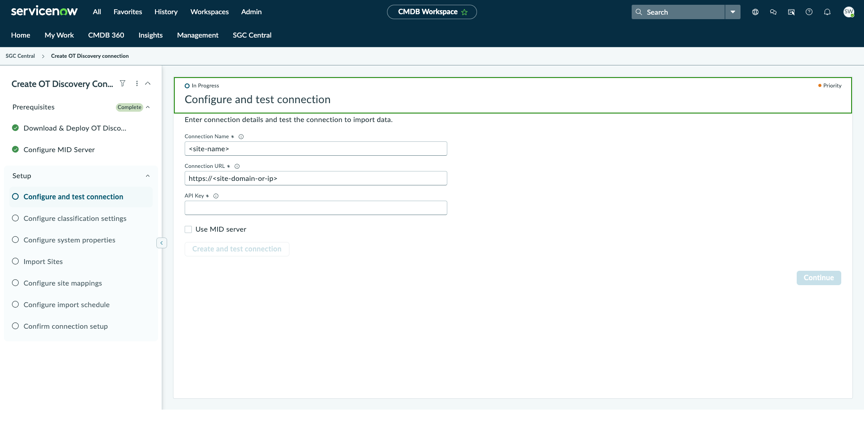Click green check beside Download & Deploy
Viewport: 864px width, 431px height.
coord(15,128)
